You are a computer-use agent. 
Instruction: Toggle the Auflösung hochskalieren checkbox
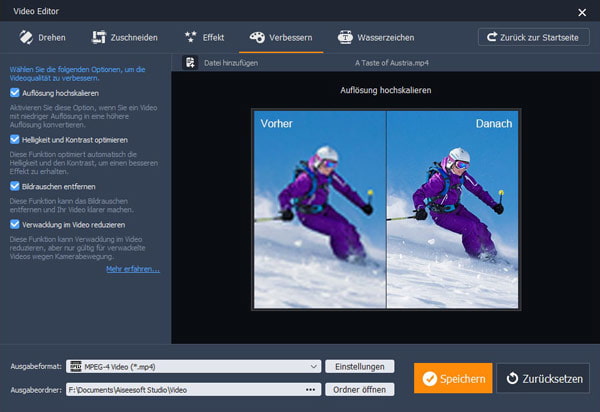(x=14, y=92)
